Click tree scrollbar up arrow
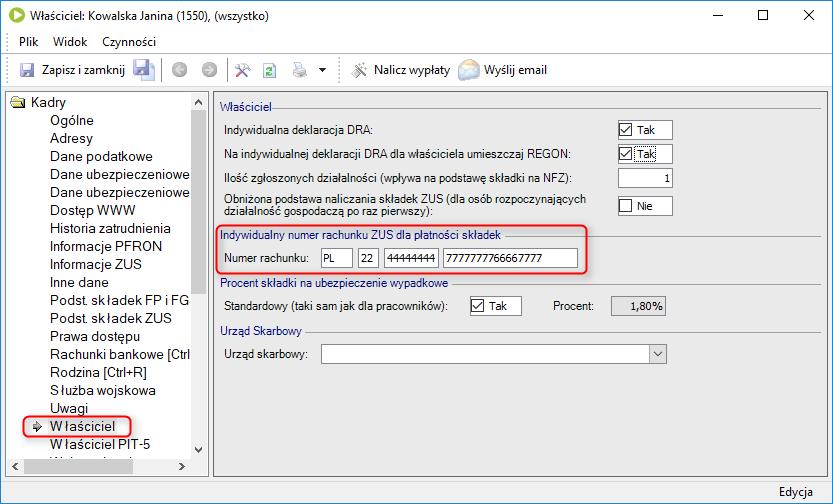The image size is (833, 504). coord(199,102)
